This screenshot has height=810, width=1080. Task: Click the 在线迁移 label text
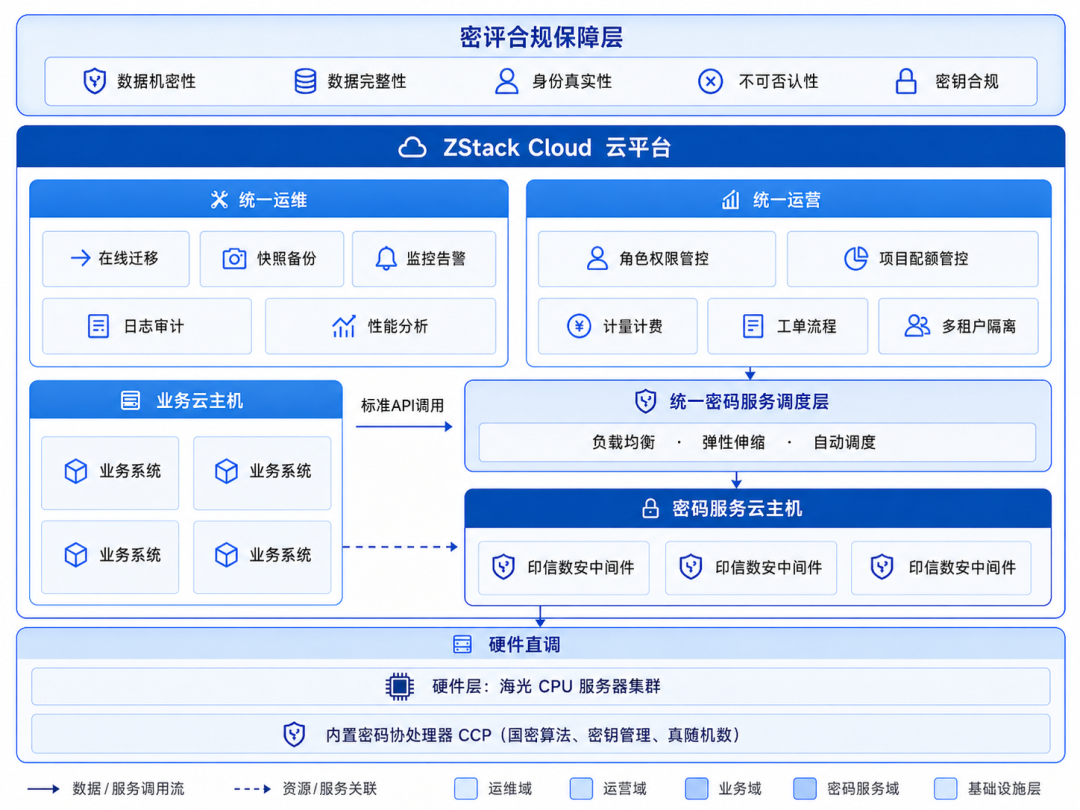(128, 258)
